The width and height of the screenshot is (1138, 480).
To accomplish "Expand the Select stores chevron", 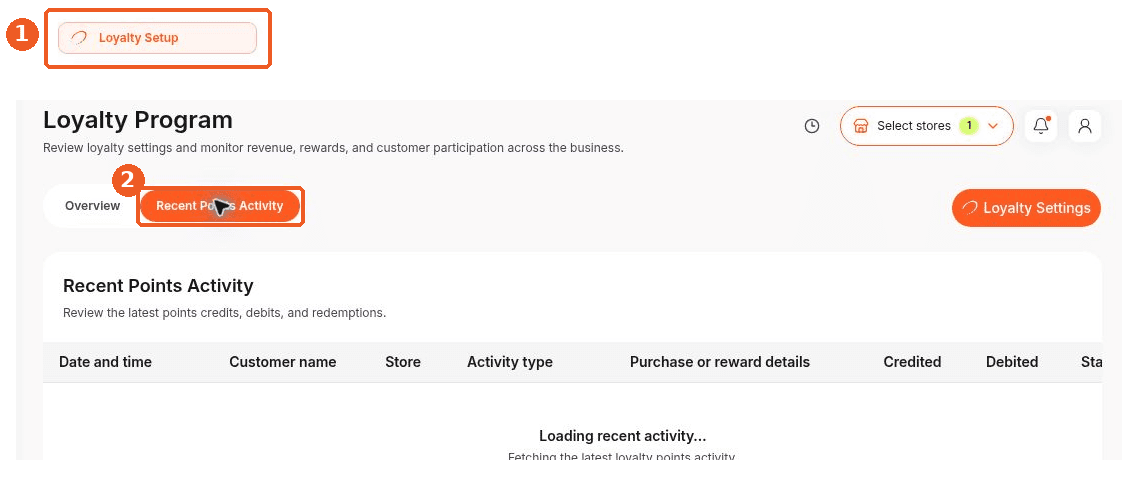I will (994, 126).
